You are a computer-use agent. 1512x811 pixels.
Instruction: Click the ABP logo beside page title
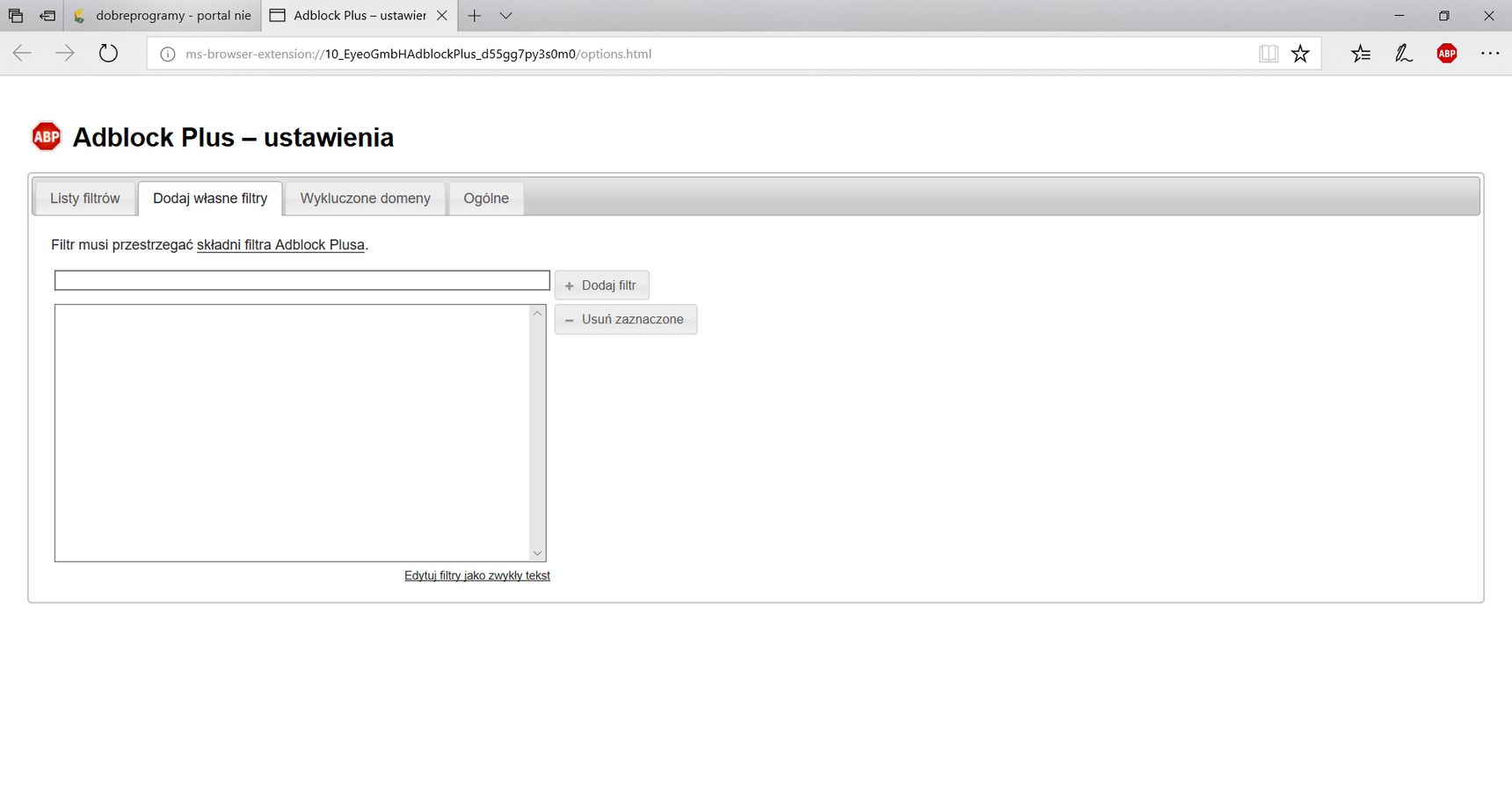[x=47, y=136]
